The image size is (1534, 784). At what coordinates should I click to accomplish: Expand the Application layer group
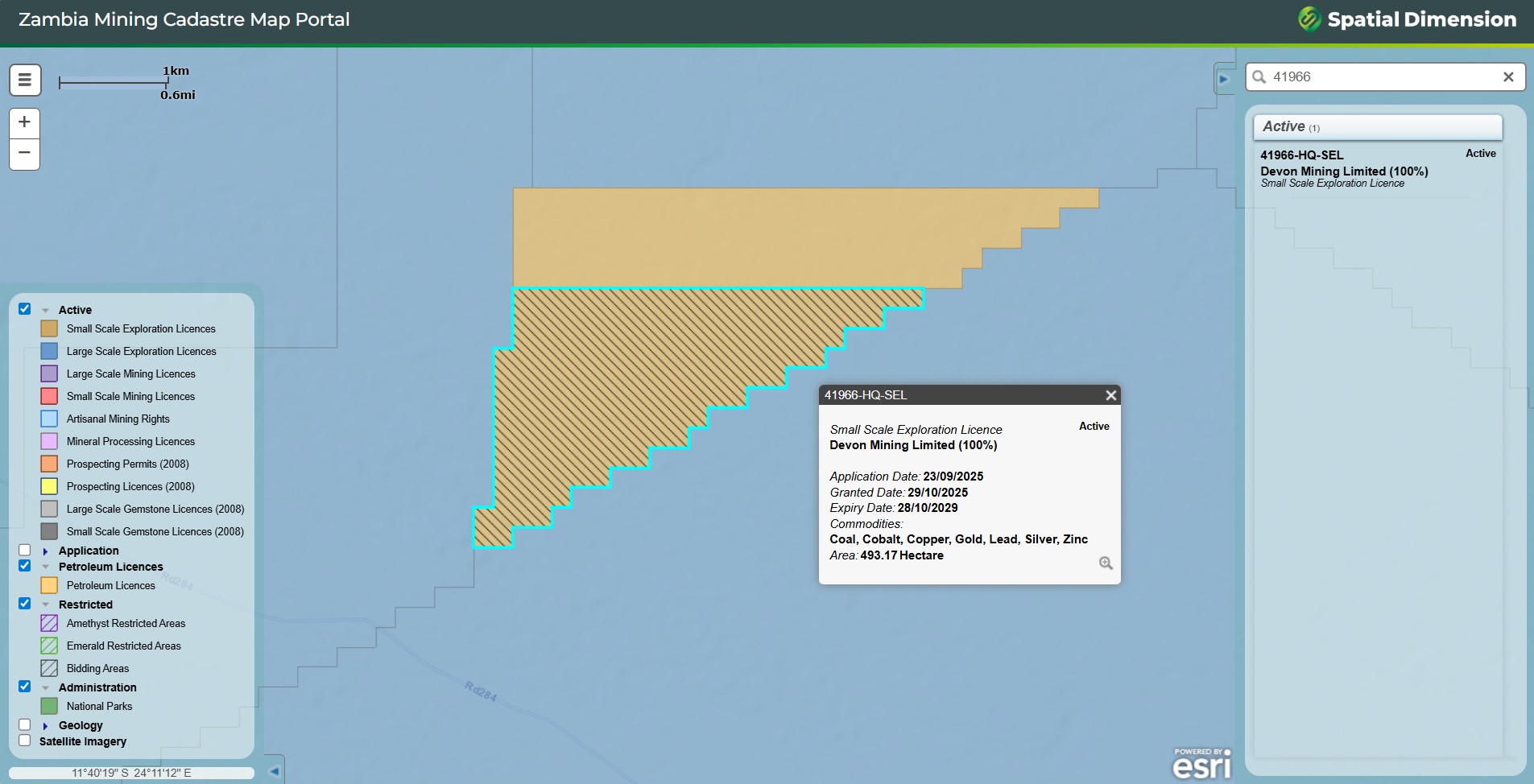click(45, 551)
